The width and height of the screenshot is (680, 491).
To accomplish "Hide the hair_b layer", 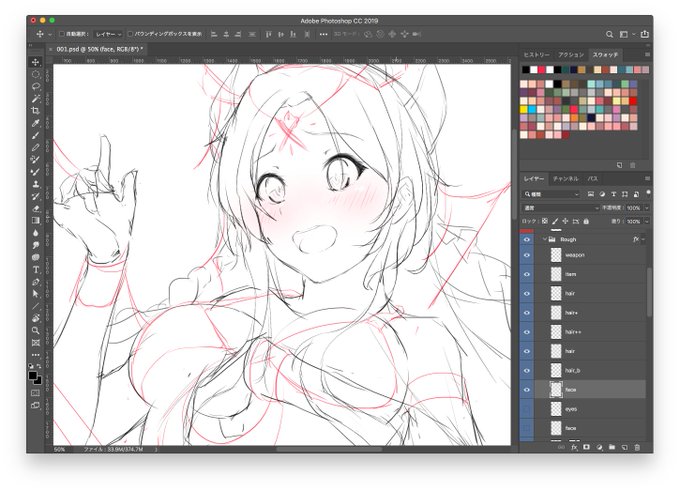I will point(526,370).
